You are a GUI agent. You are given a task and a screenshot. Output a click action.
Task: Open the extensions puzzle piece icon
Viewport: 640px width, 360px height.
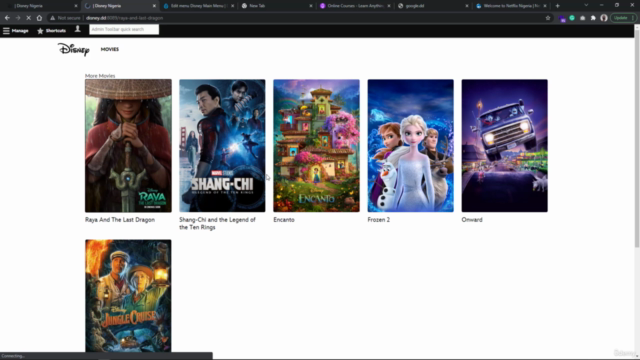click(x=593, y=18)
